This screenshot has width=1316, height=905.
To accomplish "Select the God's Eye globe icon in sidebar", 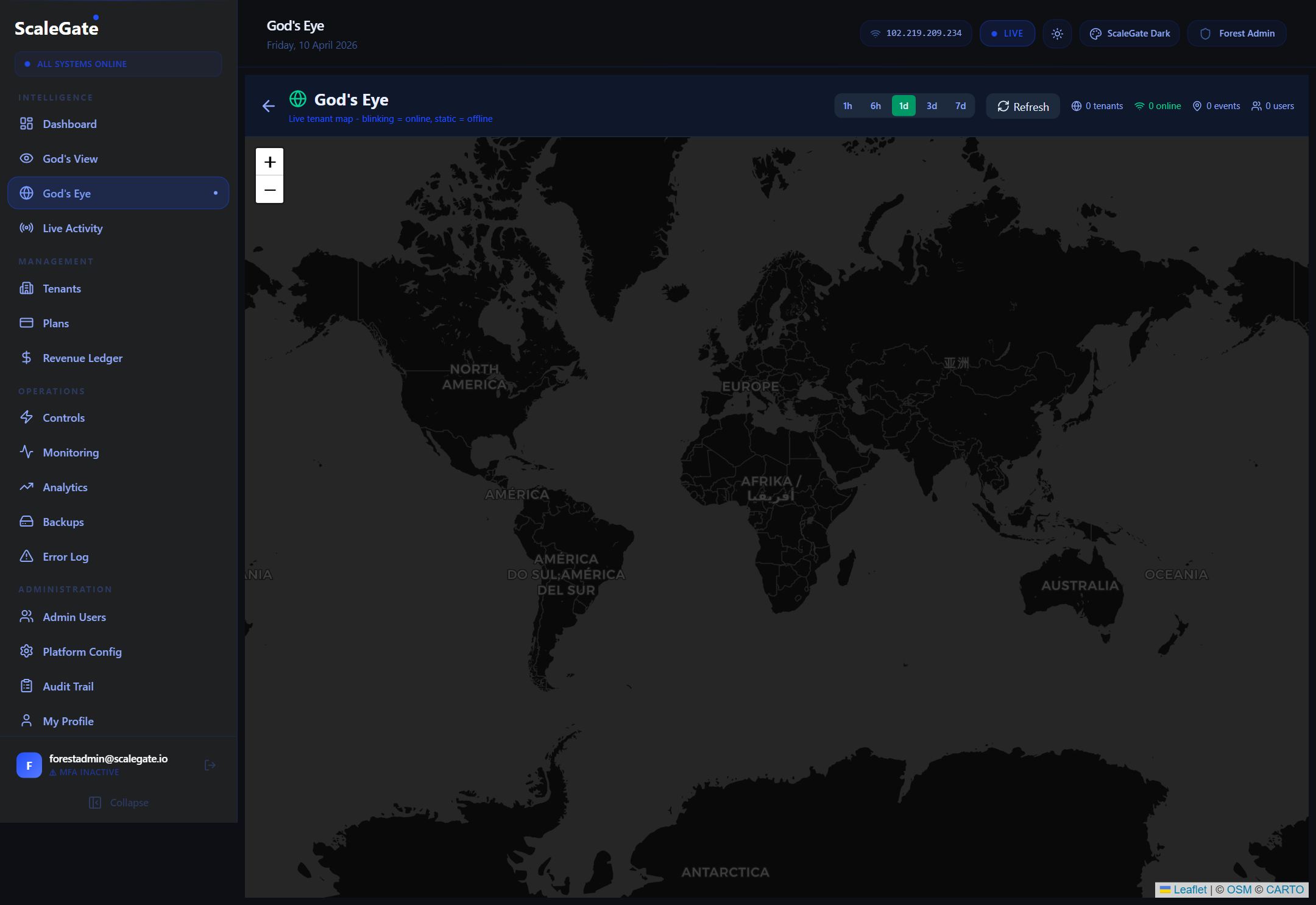I will coord(26,193).
